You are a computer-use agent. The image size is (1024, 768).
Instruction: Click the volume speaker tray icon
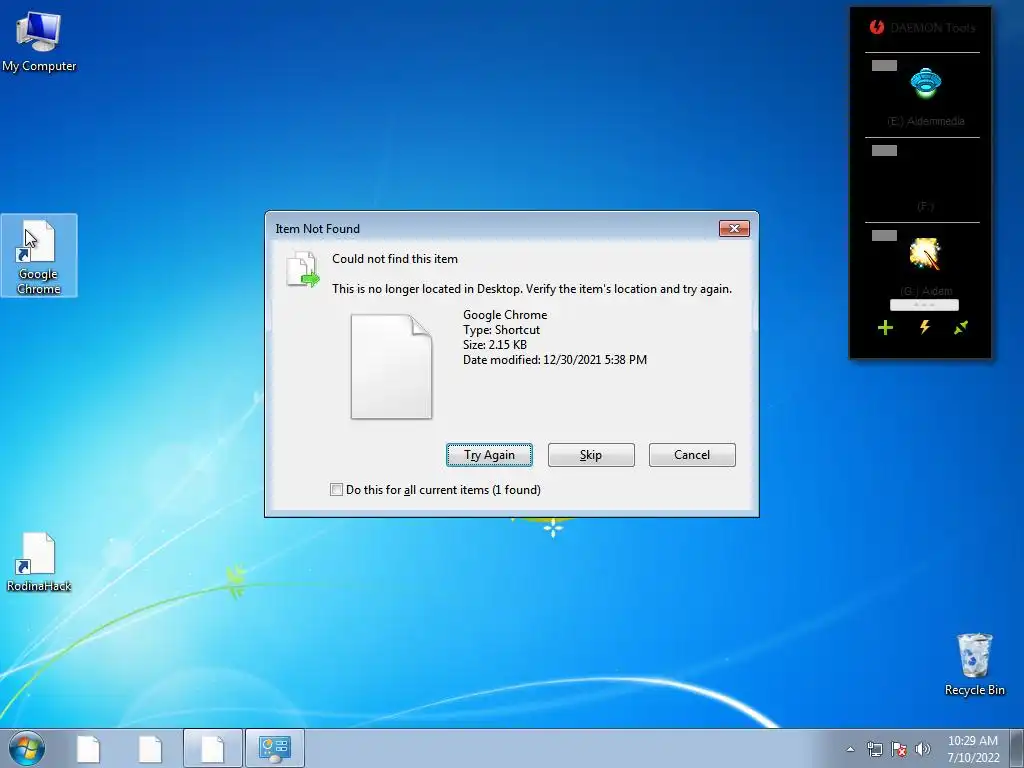922,749
